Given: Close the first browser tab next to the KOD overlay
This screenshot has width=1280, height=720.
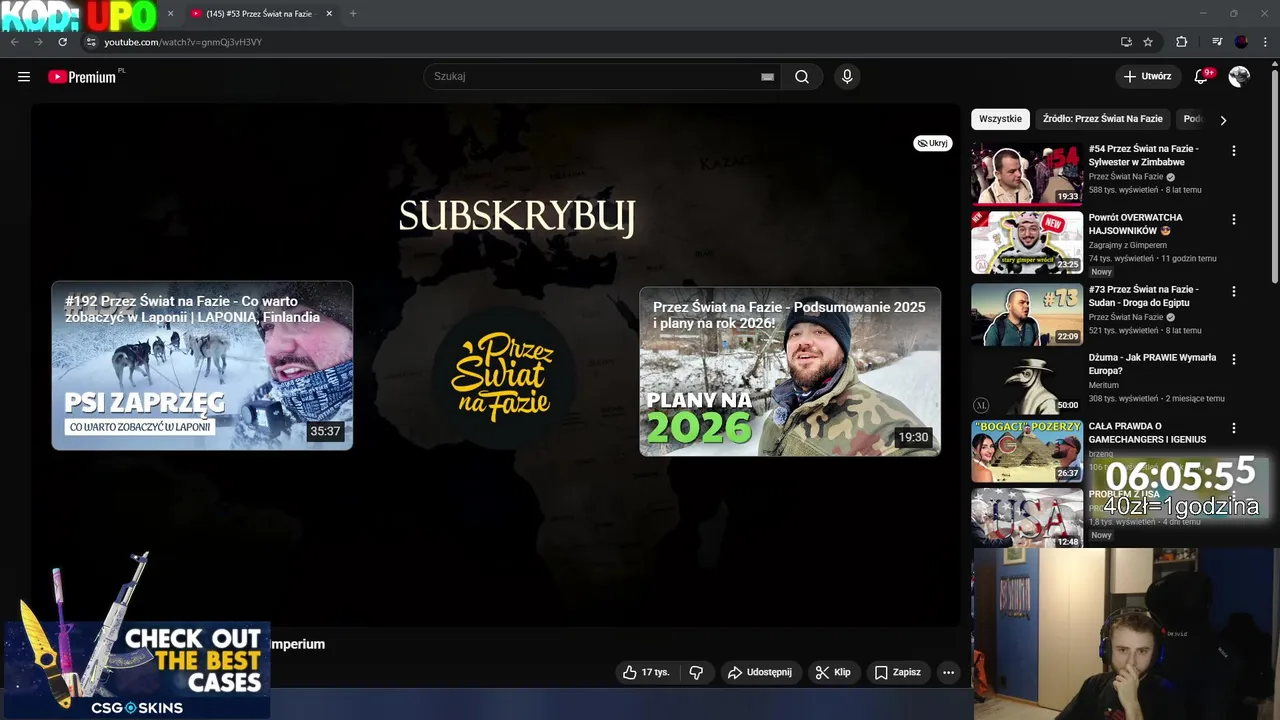Looking at the screenshot, I should click(x=170, y=13).
